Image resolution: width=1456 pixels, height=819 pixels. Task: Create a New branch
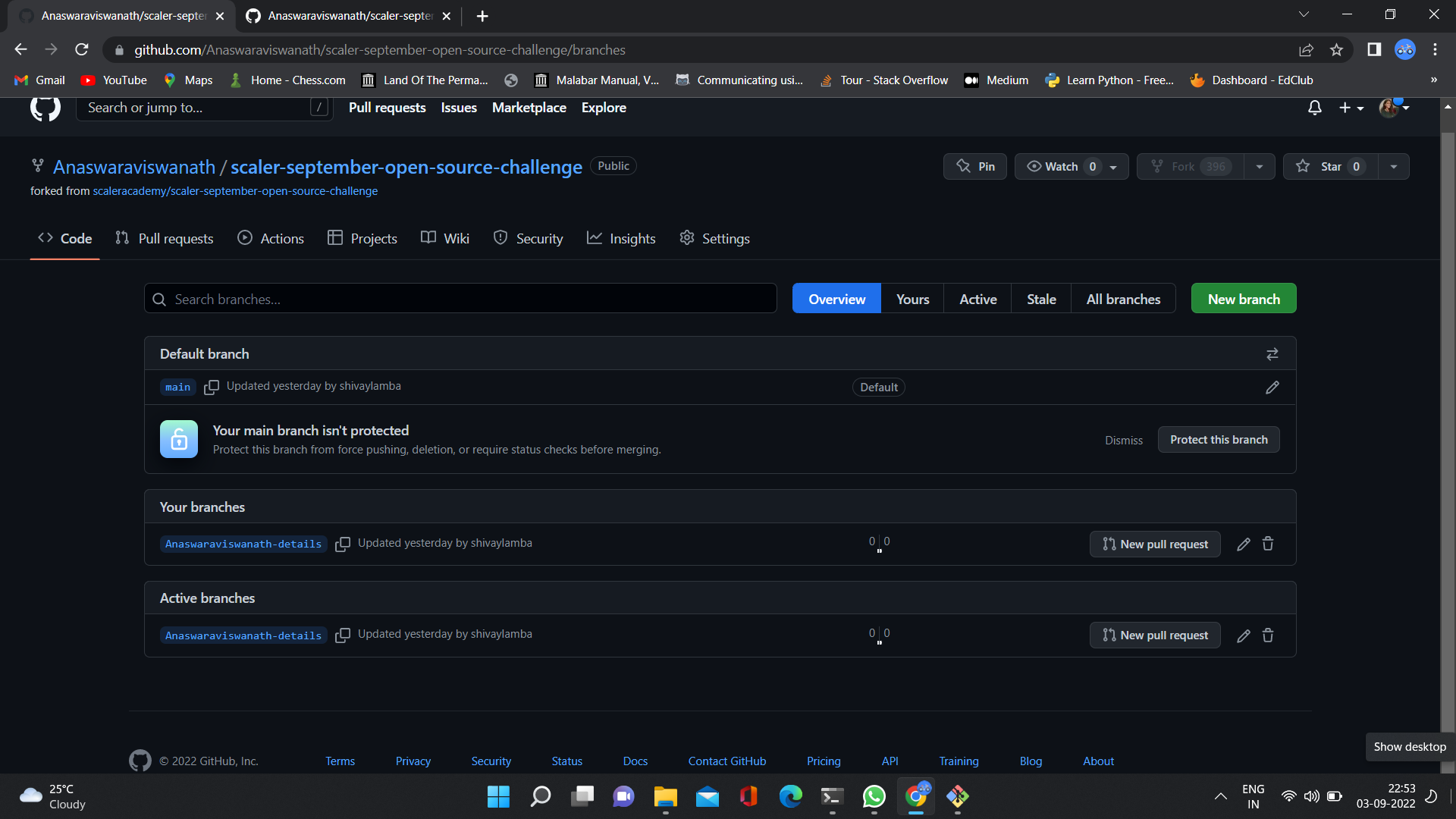pos(1243,298)
